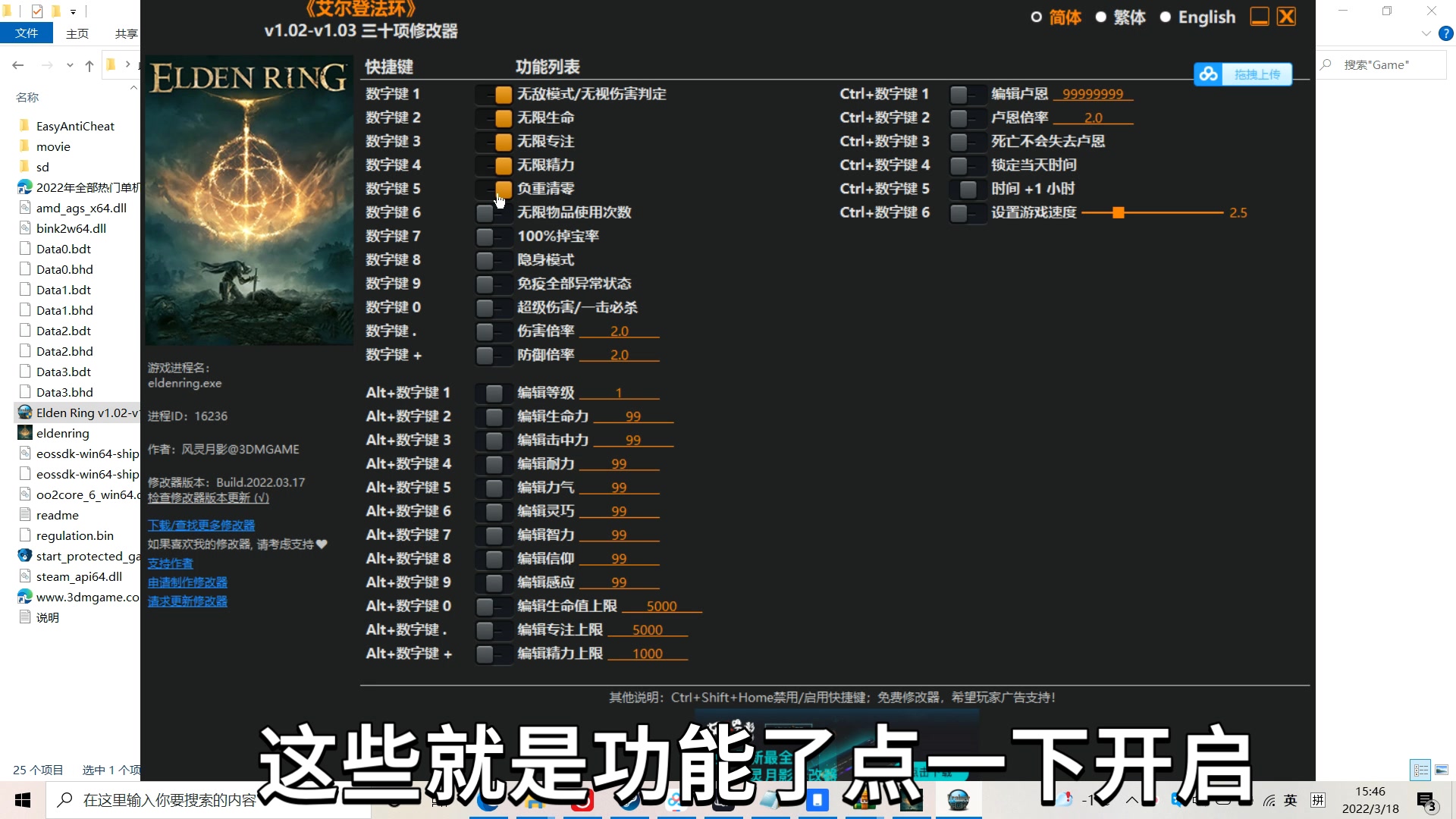Go back in File Explorer

(x=18, y=65)
